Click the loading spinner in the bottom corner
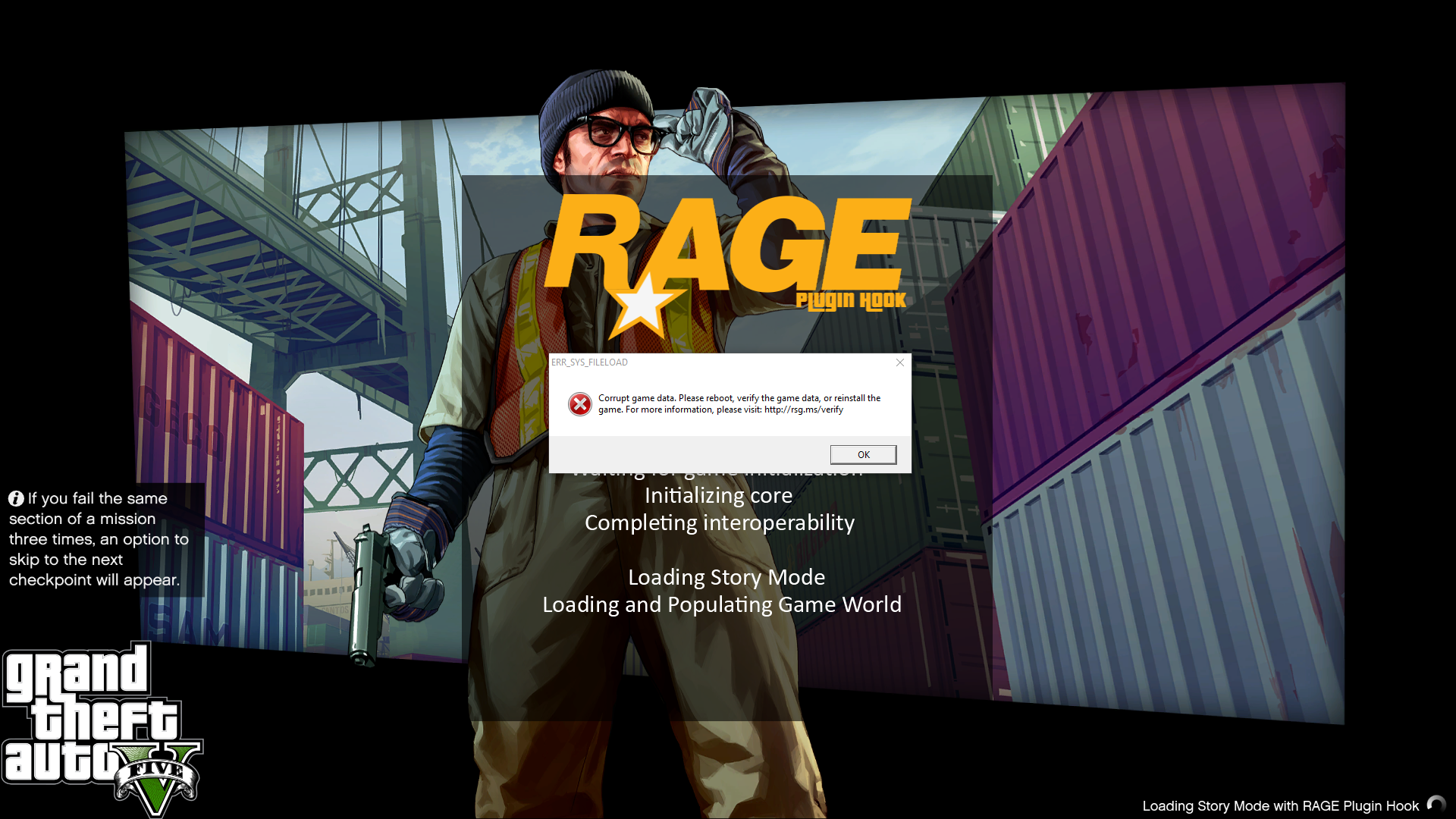This screenshot has width=1456, height=819. point(1436,805)
